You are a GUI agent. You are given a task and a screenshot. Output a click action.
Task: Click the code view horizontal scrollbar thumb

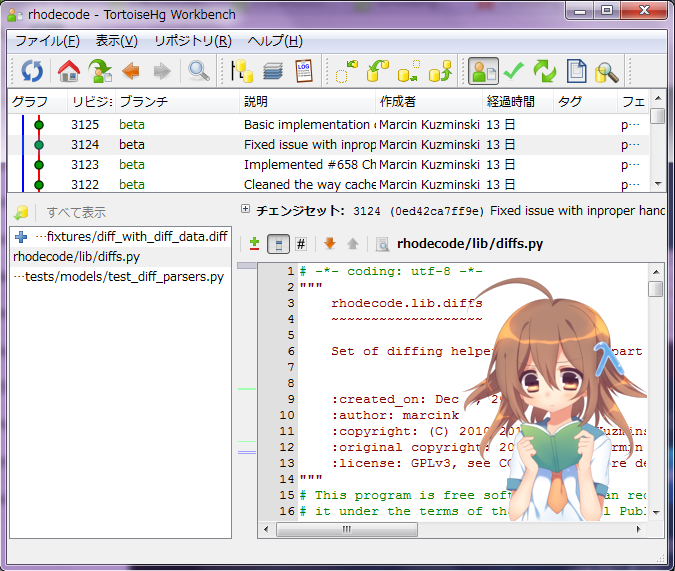347,529
